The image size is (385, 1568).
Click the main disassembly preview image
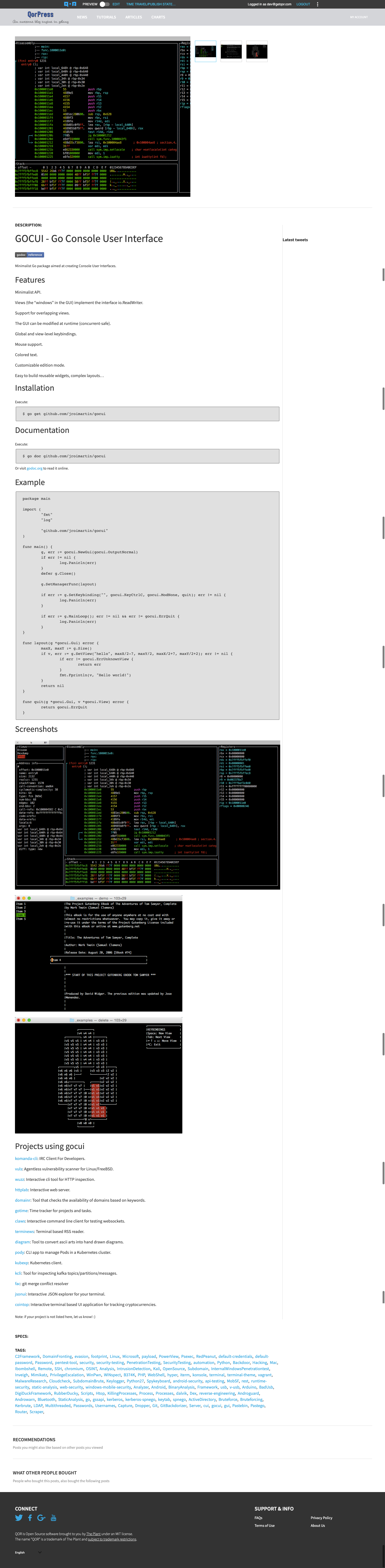coord(102,116)
